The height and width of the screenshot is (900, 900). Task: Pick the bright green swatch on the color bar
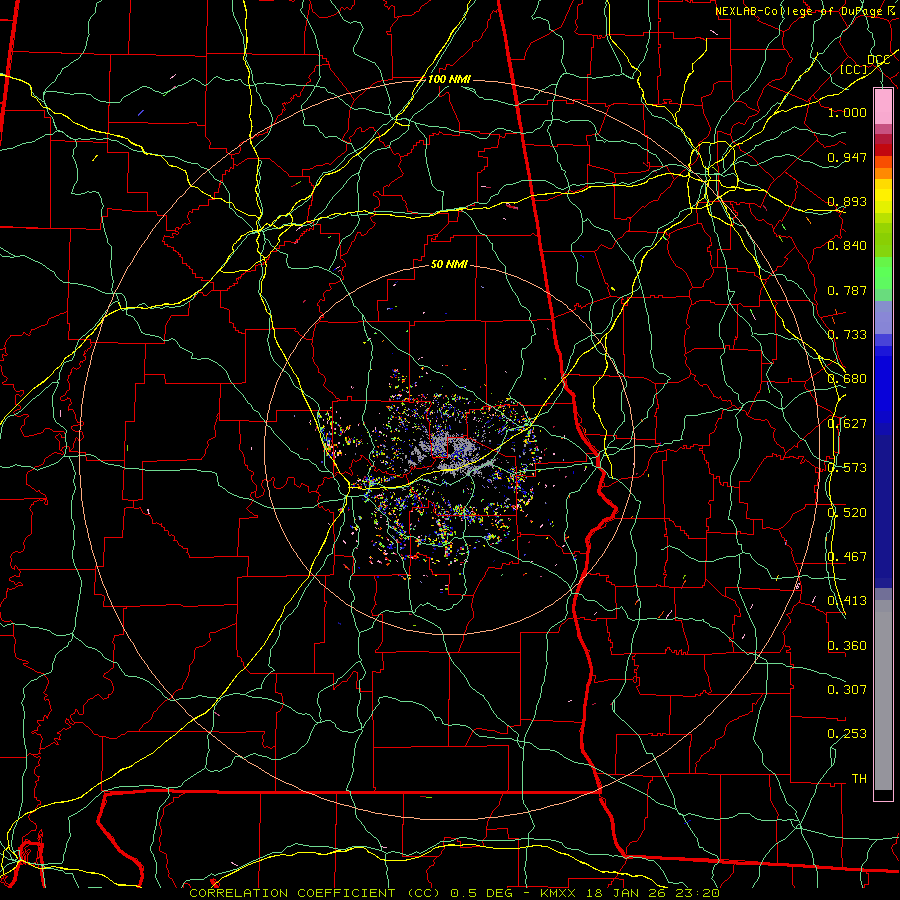tap(883, 274)
